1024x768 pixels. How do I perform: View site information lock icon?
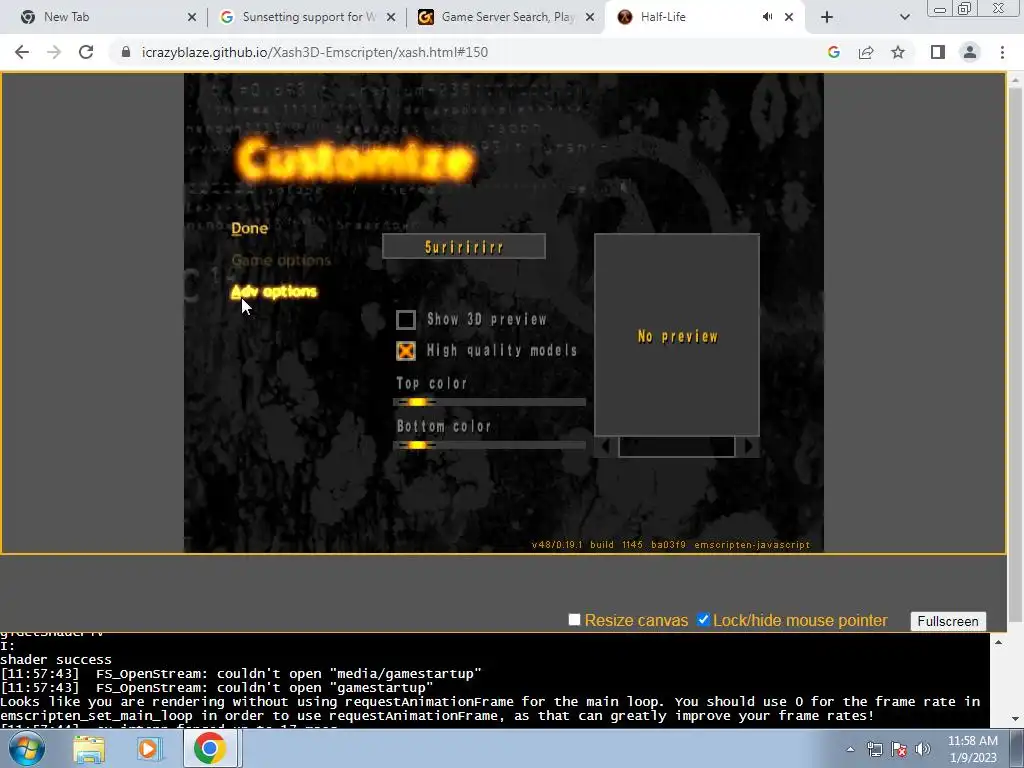(126, 52)
